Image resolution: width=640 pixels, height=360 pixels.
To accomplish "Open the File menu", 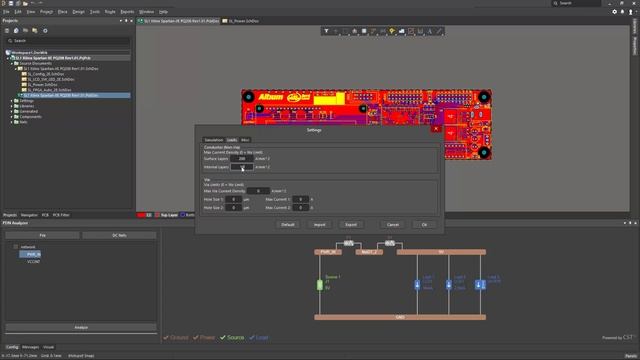I will pyautogui.click(x=6, y=12).
